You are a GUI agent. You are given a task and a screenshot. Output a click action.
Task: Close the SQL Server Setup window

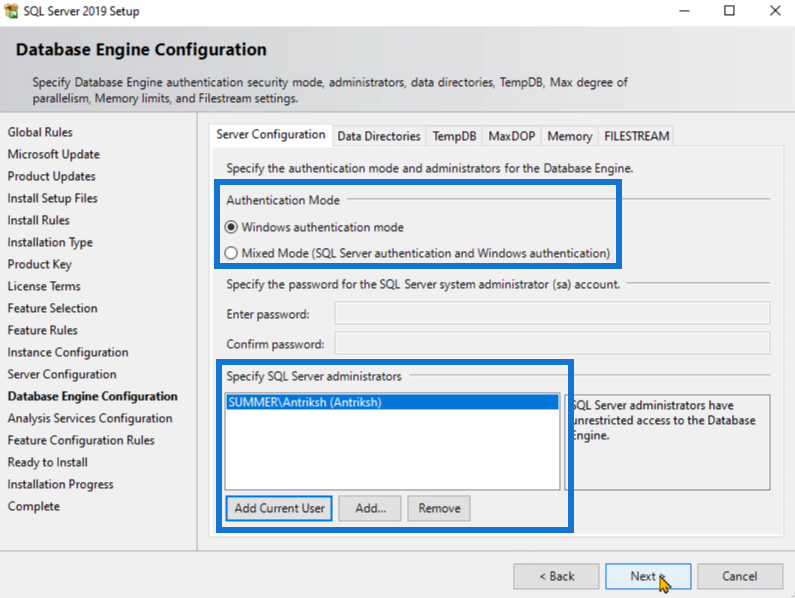coord(775,11)
